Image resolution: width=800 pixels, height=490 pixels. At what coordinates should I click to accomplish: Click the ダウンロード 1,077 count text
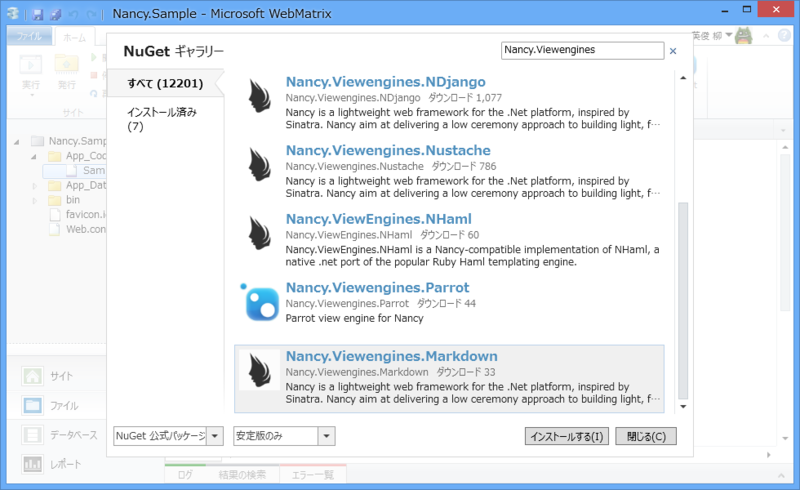(x=464, y=97)
